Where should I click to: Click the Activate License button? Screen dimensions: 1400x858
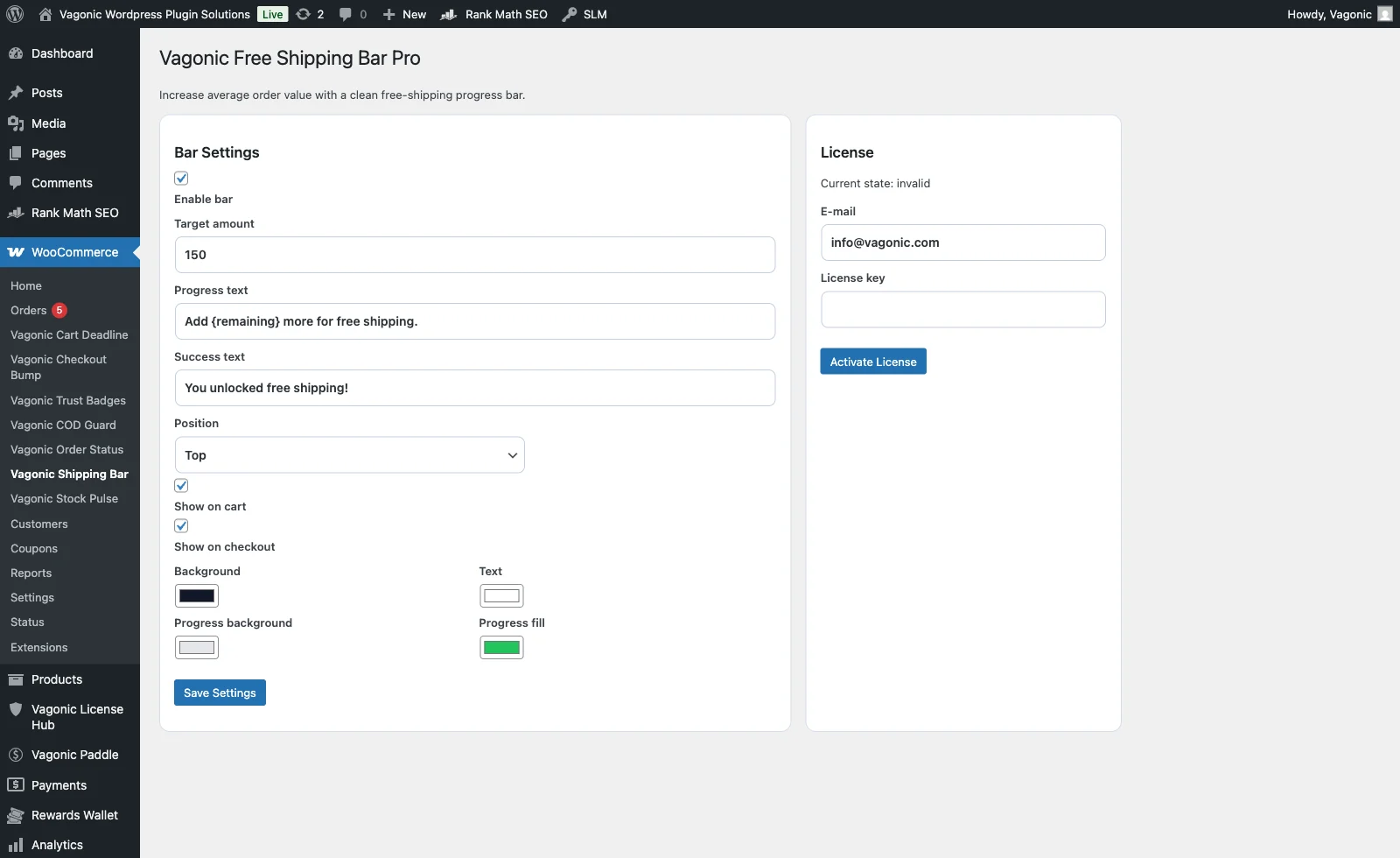click(873, 362)
